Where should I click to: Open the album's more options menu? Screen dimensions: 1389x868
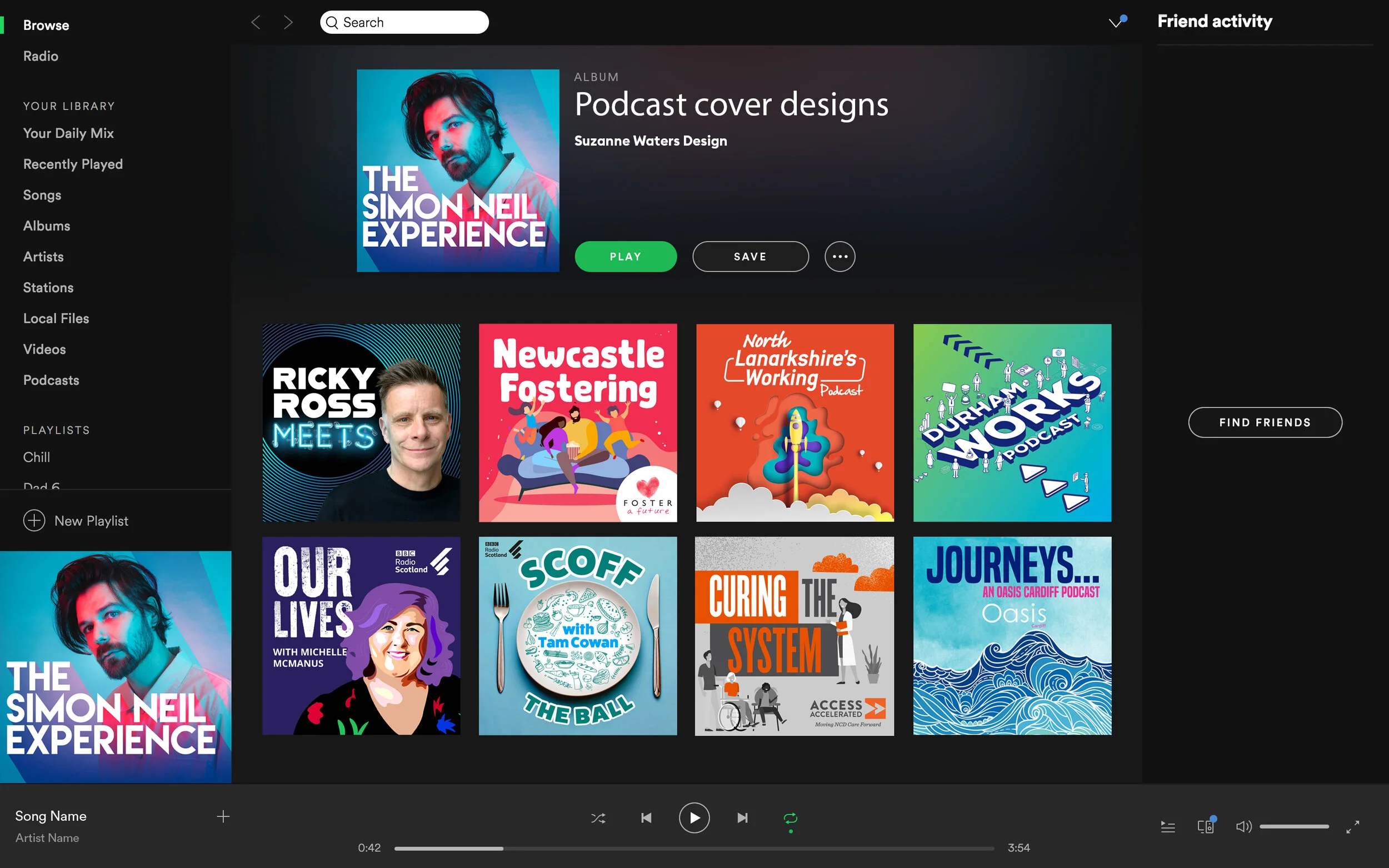[x=840, y=257]
